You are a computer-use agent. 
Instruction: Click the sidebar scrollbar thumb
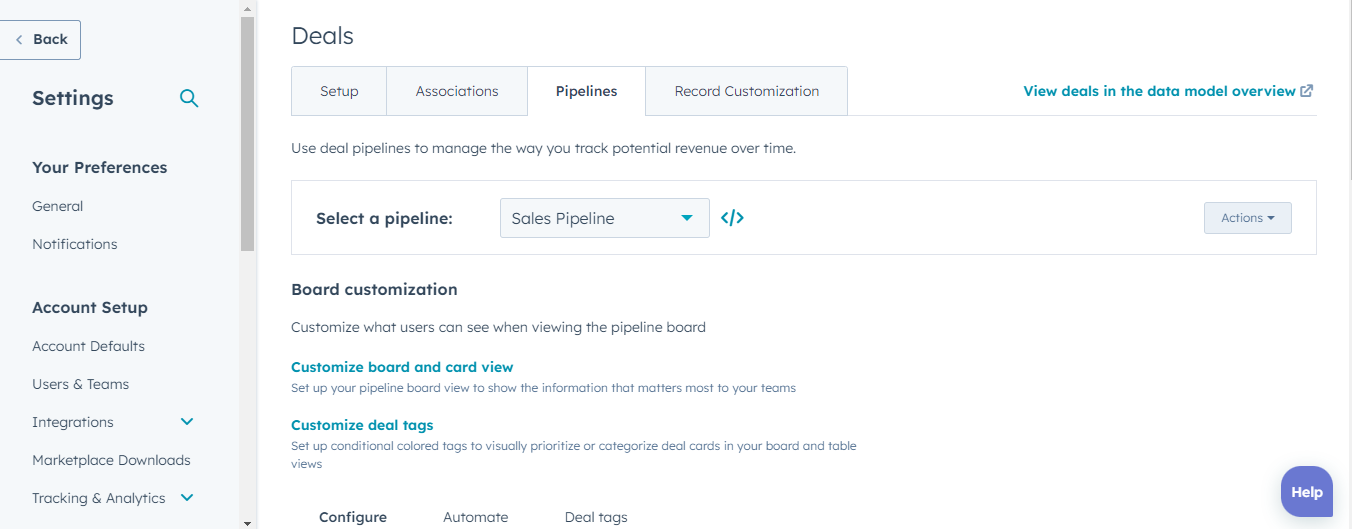point(248,133)
